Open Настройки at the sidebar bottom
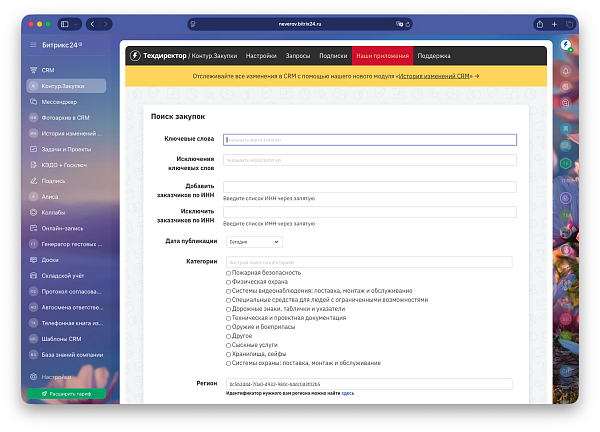 (x=56, y=377)
